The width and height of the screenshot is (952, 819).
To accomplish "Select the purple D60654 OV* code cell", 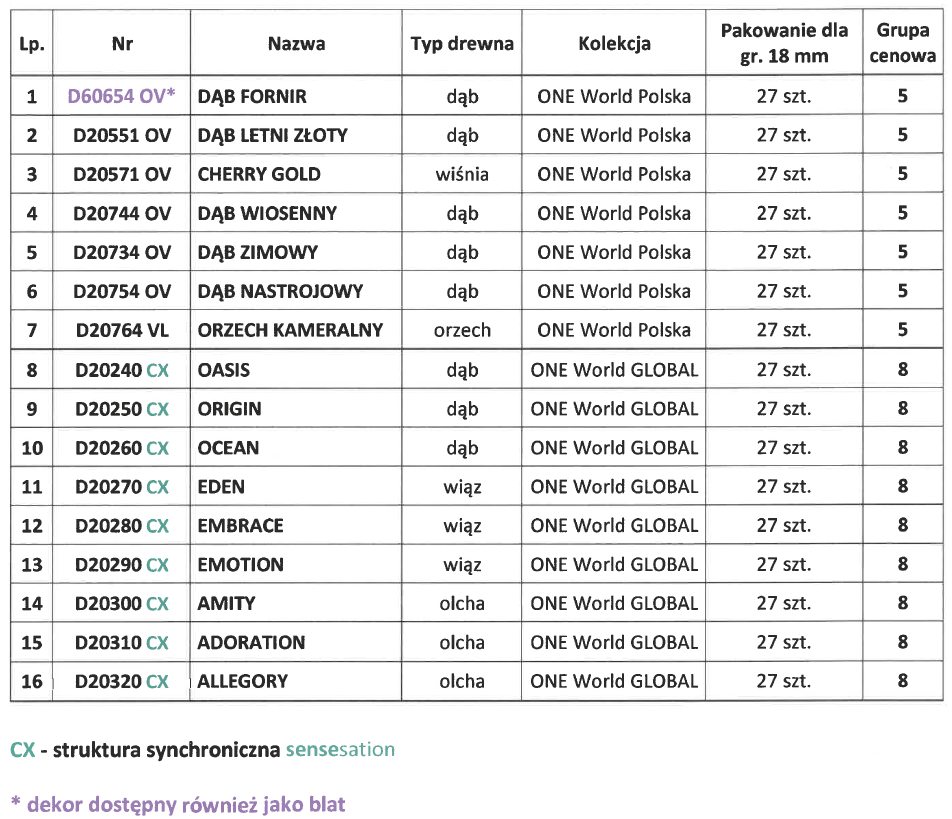I will pos(121,96).
